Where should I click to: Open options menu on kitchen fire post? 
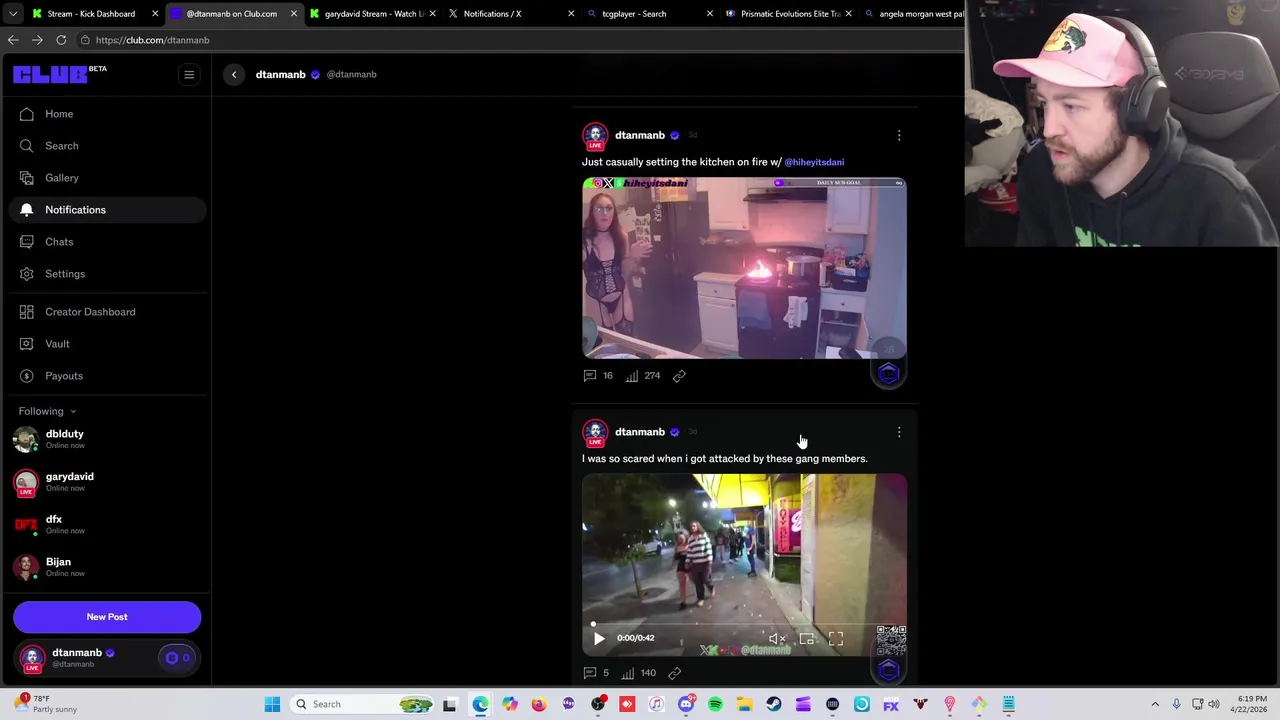click(x=899, y=135)
